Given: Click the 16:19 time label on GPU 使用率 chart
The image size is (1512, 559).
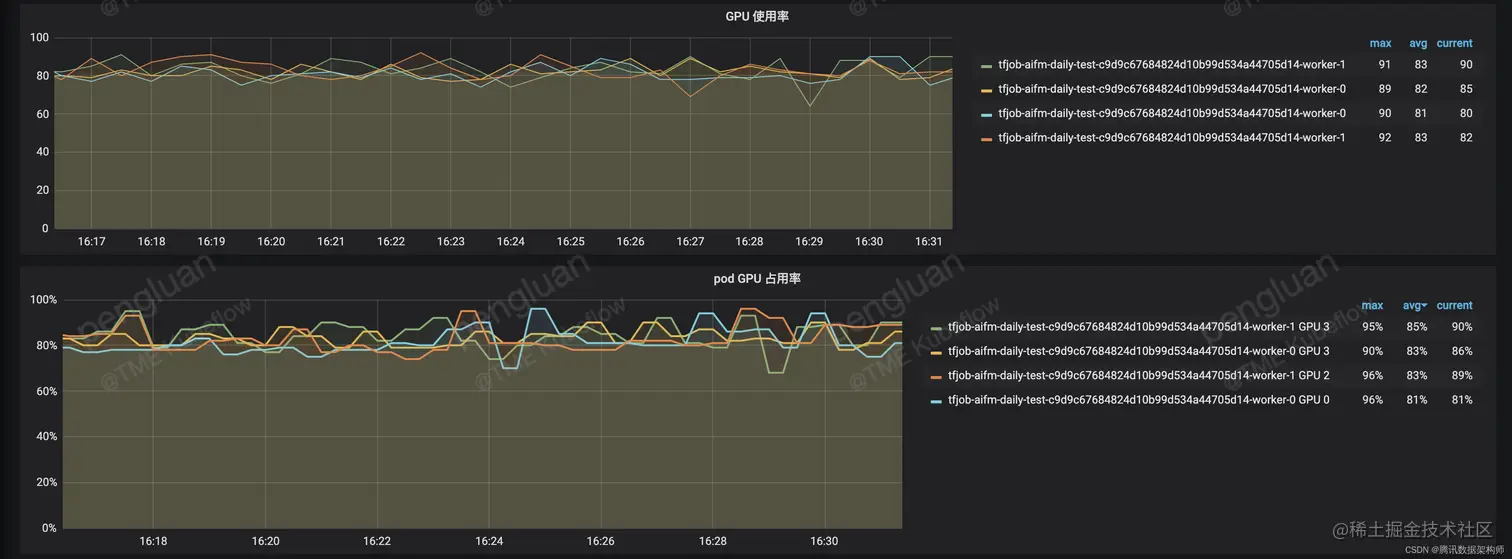Looking at the screenshot, I should pyautogui.click(x=211, y=242).
